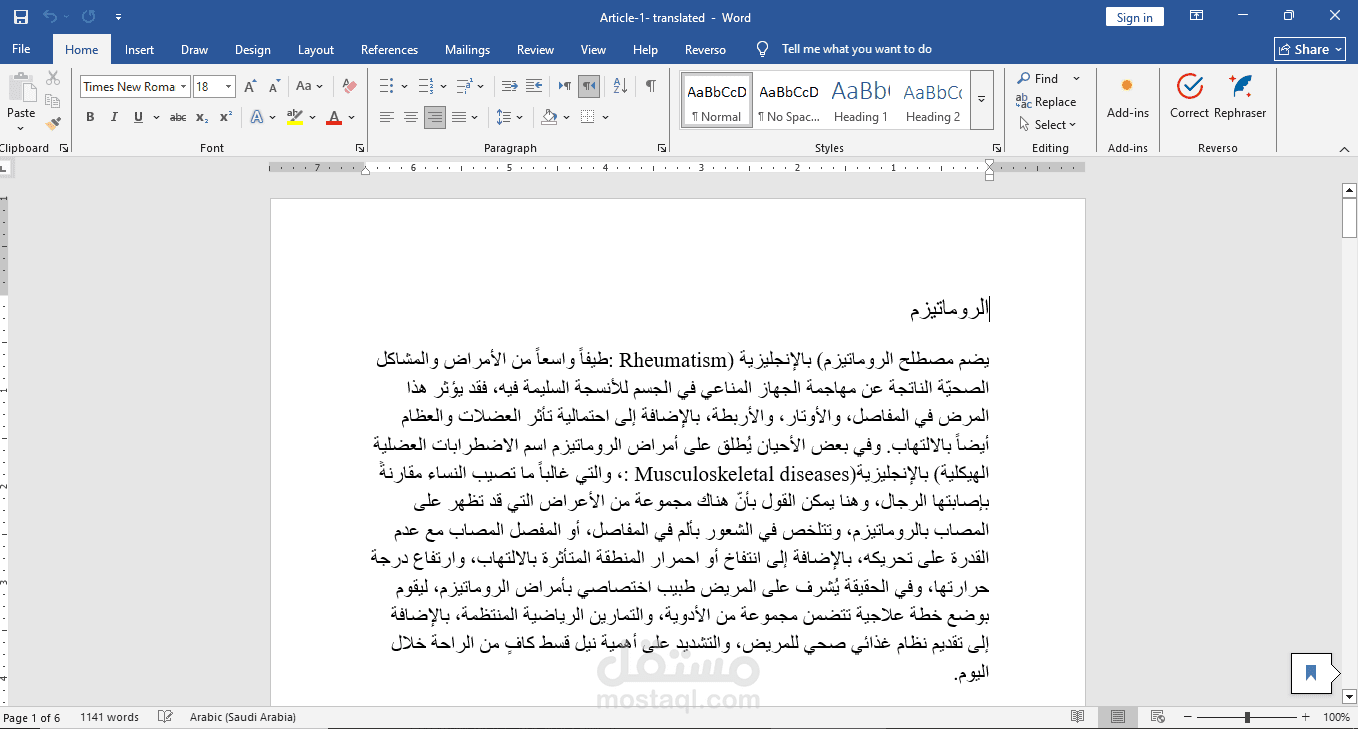Click Replace in Editing group
This screenshot has width=1358, height=729.
[x=1046, y=101]
